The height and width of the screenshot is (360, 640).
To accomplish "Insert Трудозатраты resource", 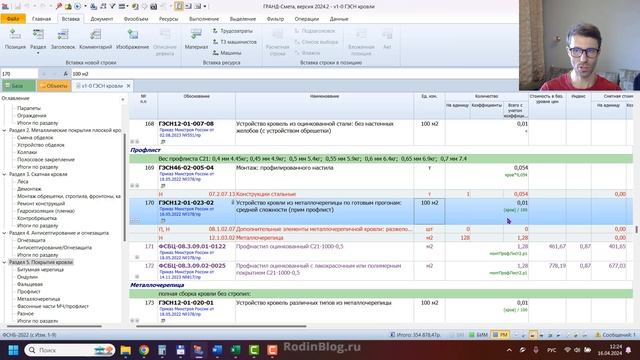I will [233, 31].
